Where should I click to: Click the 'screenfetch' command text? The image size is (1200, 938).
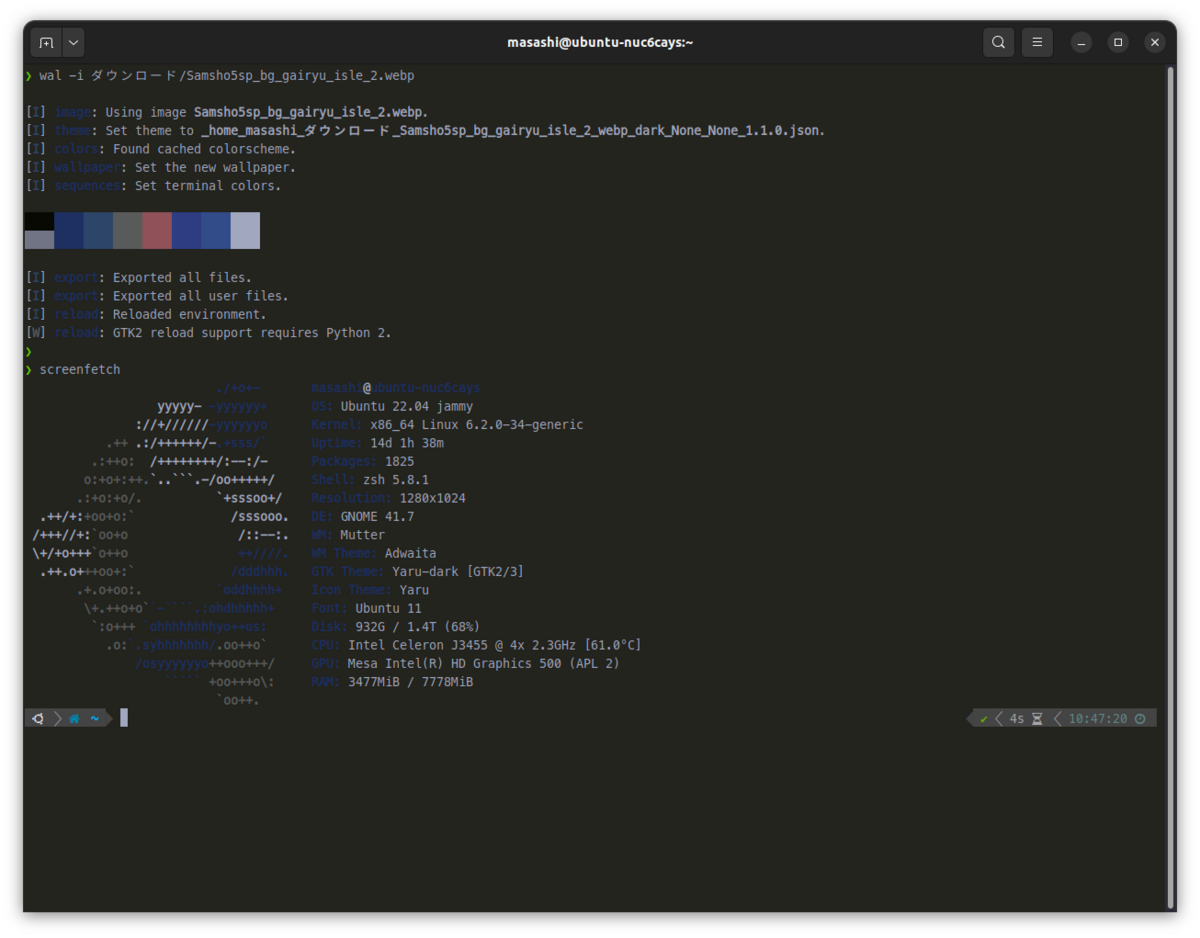pyautogui.click(x=80, y=370)
